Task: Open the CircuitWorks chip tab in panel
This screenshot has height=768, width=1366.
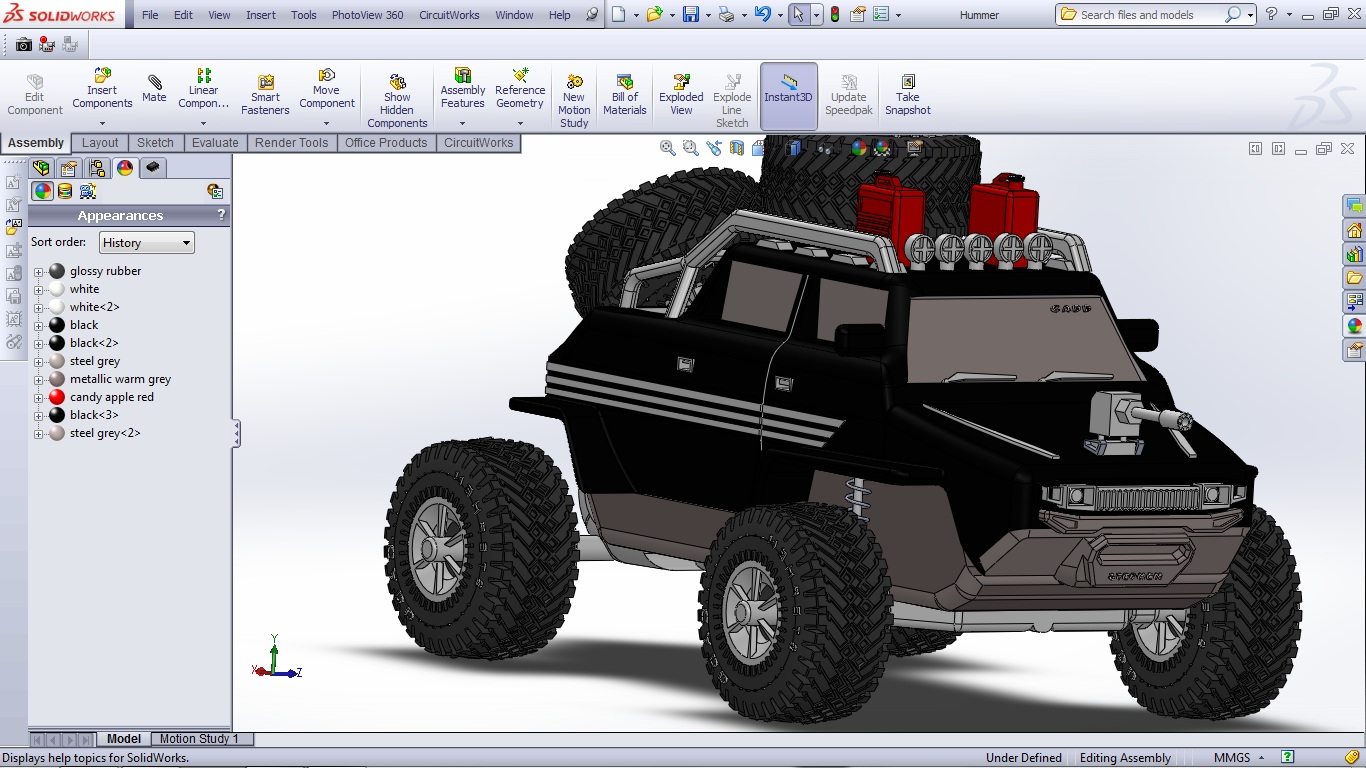Action: [x=153, y=168]
